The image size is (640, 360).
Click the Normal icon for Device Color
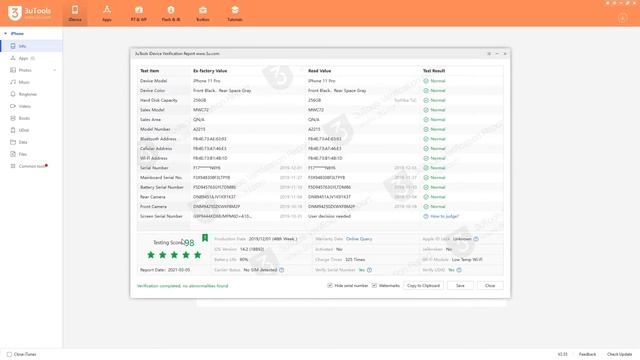point(426,91)
